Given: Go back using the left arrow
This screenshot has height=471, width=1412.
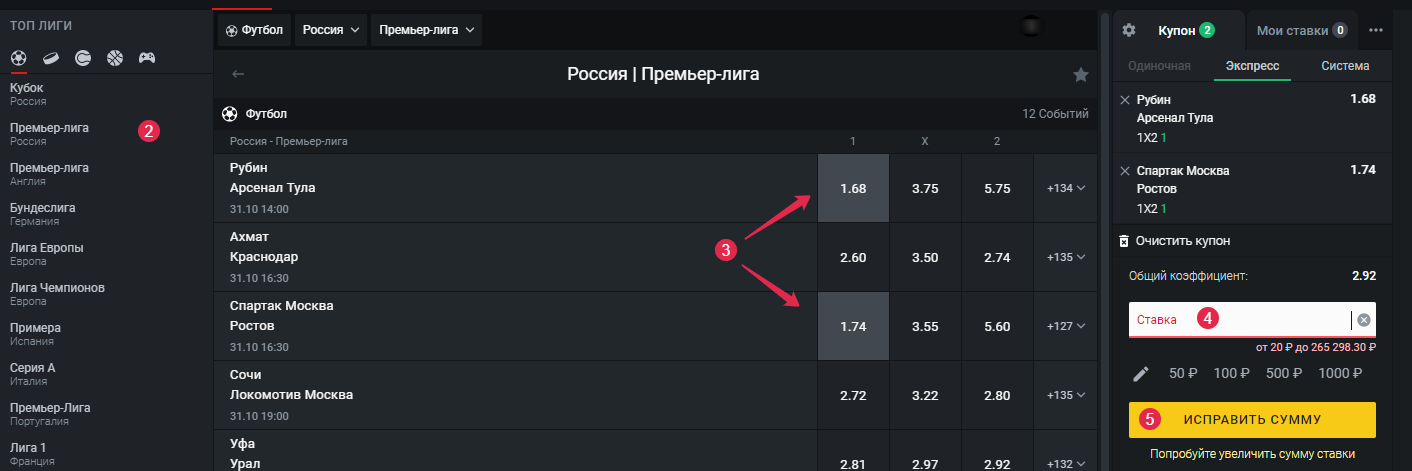Looking at the screenshot, I should (x=238, y=74).
